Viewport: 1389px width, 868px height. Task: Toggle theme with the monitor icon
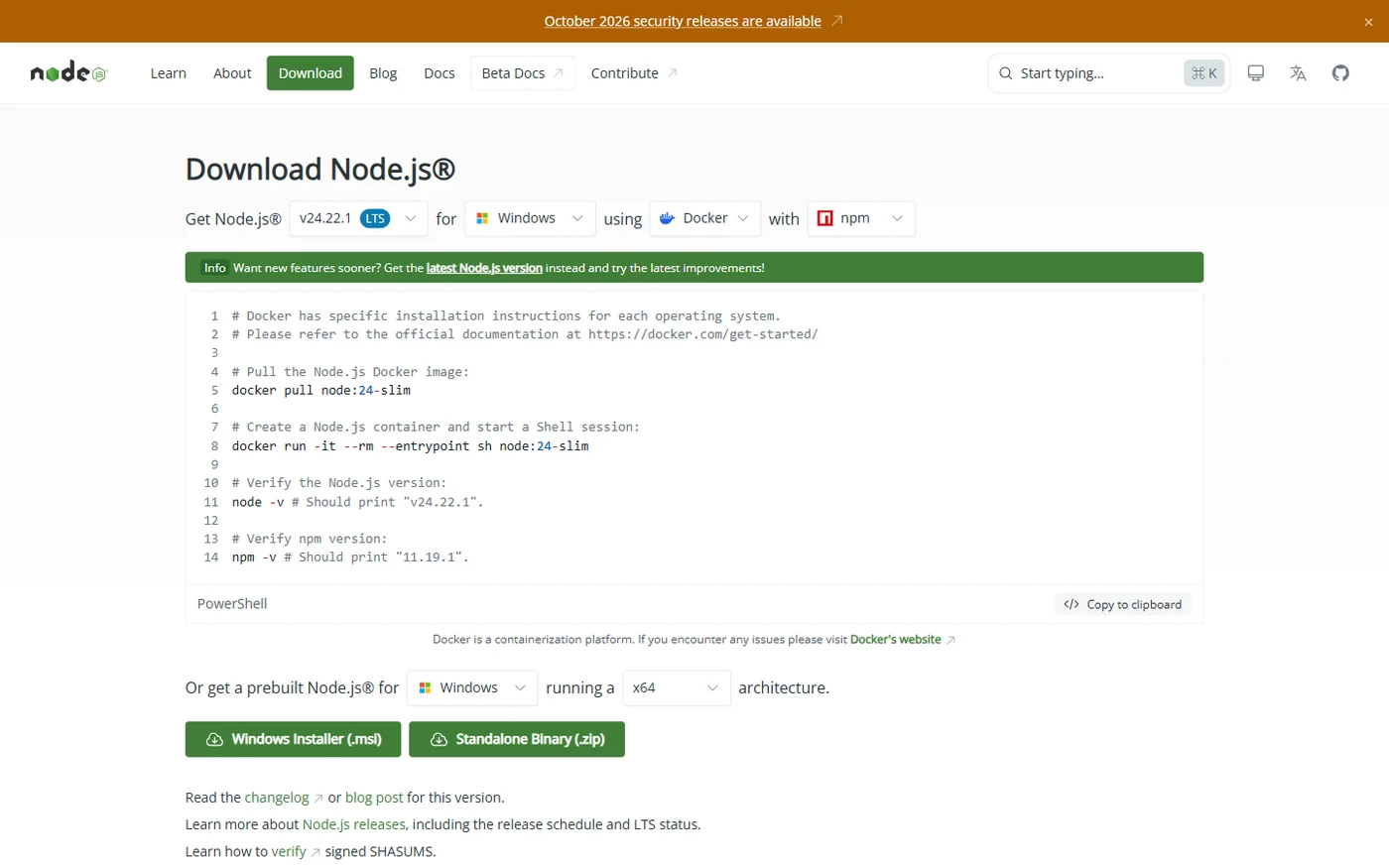point(1255,72)
